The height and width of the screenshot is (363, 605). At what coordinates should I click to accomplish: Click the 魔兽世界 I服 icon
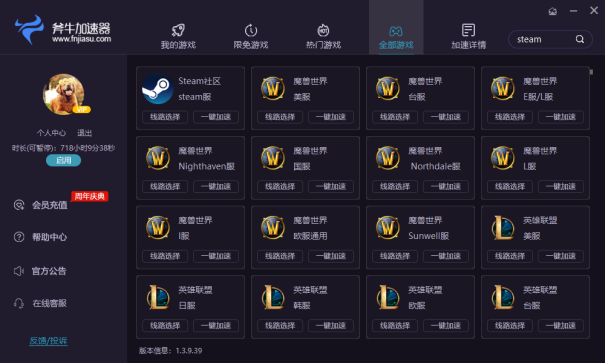click(158, 228)
